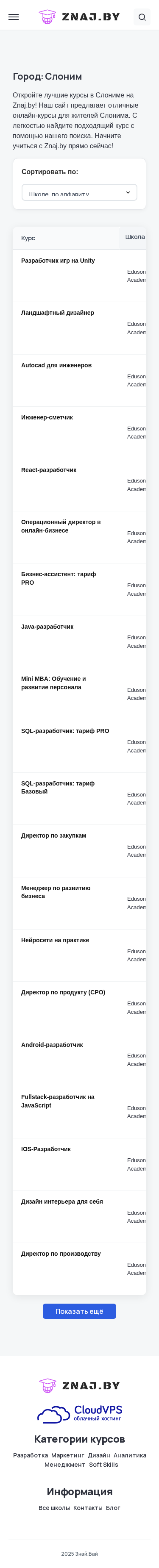Open the Контакты footer link
This screenshot has width=159, height=1568.
[88, 1508]
